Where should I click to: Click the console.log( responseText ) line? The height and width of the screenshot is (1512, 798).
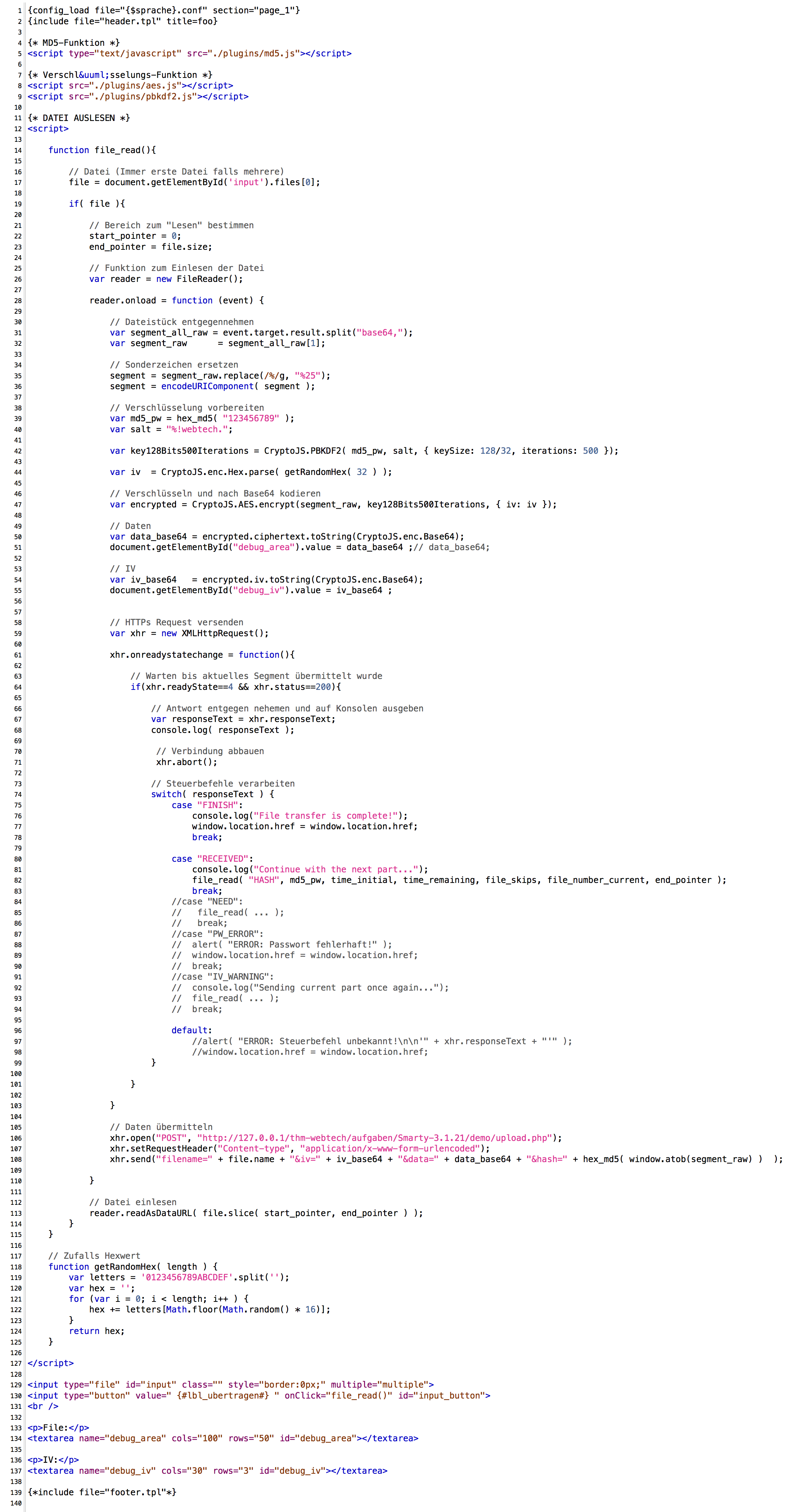(x=222, y=730)
